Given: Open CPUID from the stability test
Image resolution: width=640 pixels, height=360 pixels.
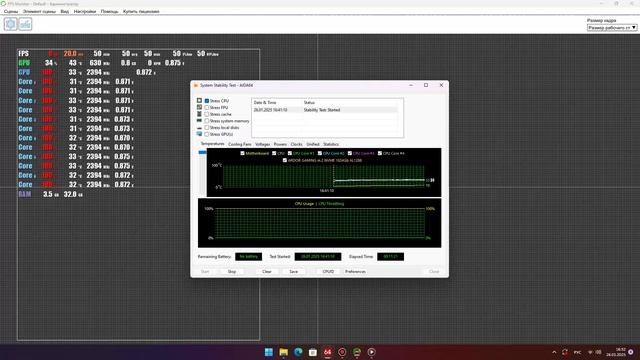Looking at the screenshot, I should 328,271.
